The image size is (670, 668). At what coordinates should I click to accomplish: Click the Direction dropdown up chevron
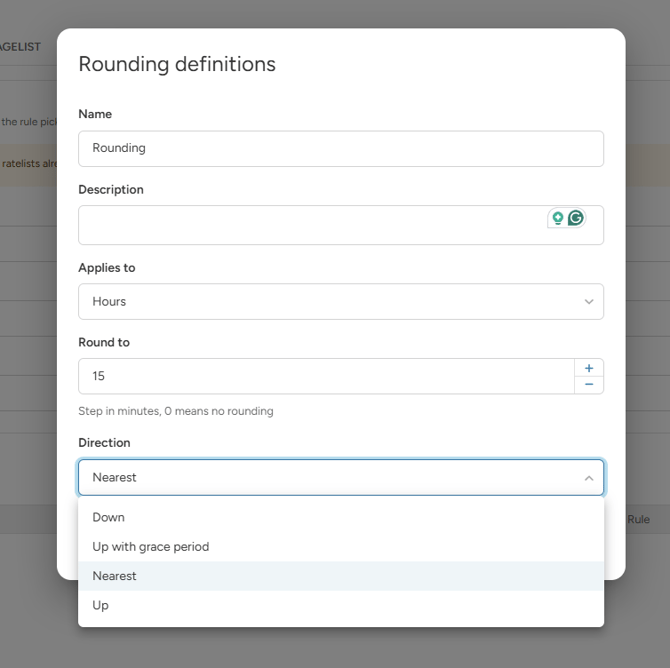pyautogui.click(x=589, y=478)
